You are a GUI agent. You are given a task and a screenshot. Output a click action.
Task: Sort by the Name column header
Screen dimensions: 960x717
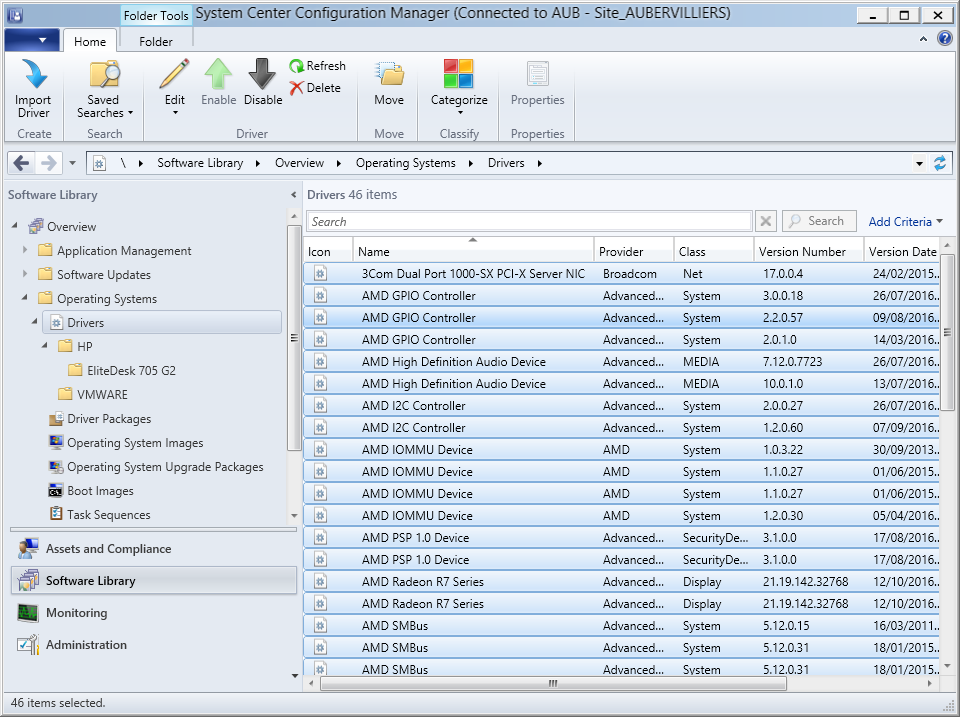tap(473, 251)
